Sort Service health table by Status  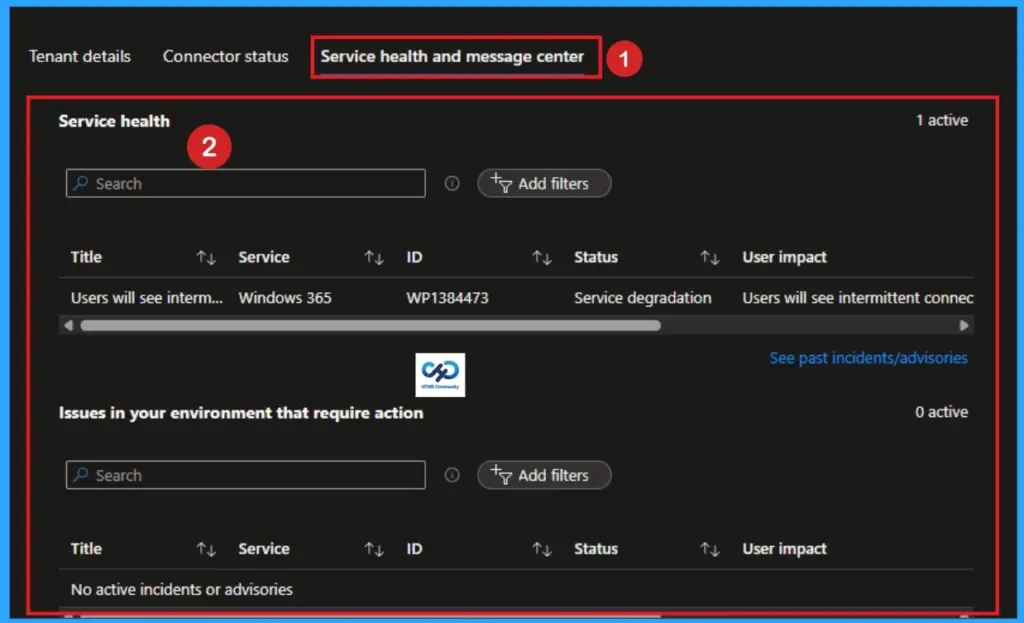point(709,257)
